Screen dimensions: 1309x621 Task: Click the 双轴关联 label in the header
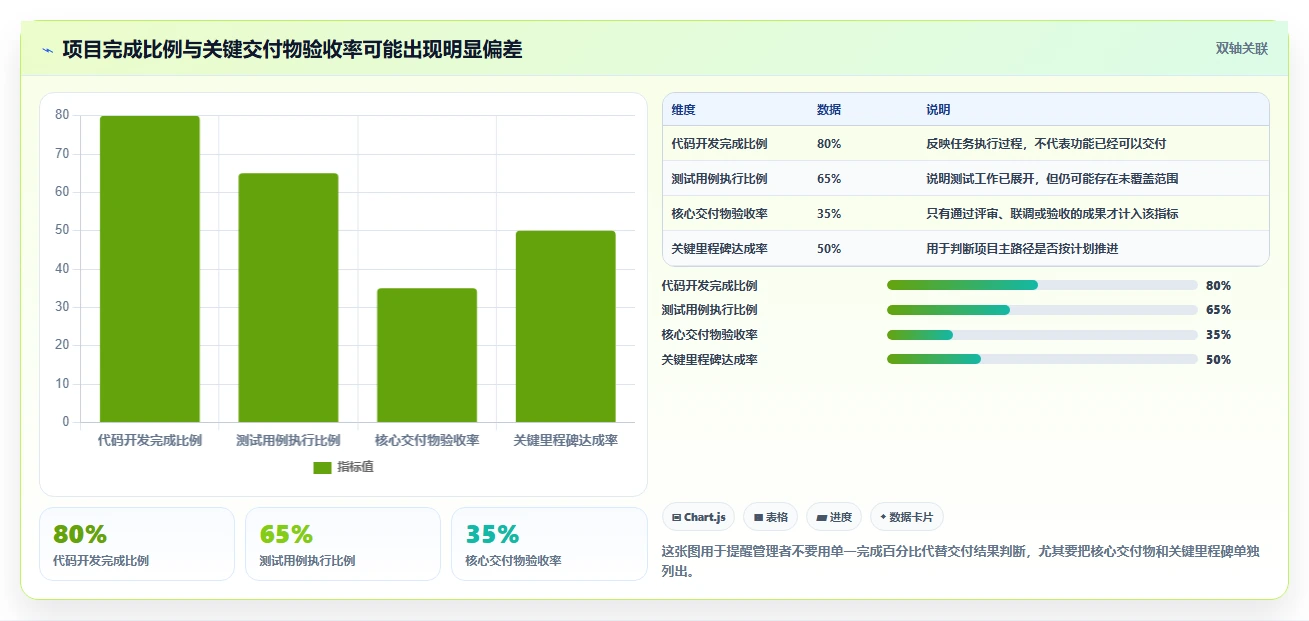pyautogui.click(x=1242, y=49)
